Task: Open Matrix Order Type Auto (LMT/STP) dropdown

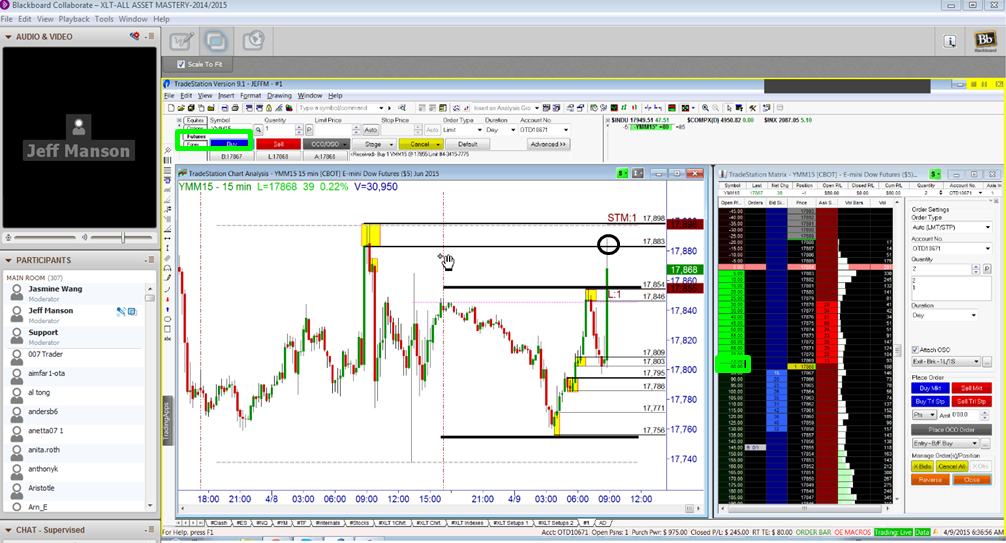Action: (951, 227)
